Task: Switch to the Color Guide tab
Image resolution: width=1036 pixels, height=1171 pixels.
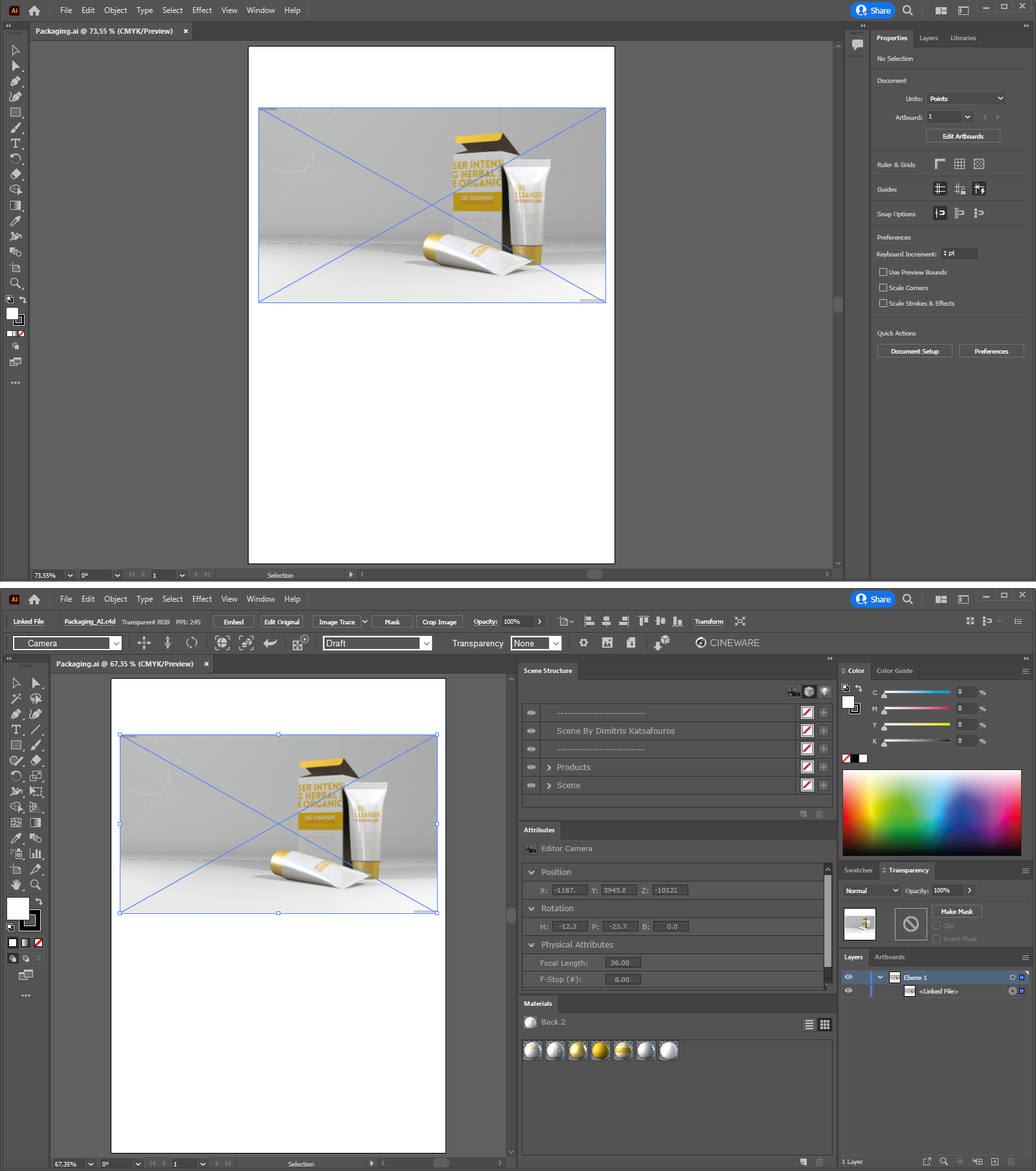Action: click(894, 671)
